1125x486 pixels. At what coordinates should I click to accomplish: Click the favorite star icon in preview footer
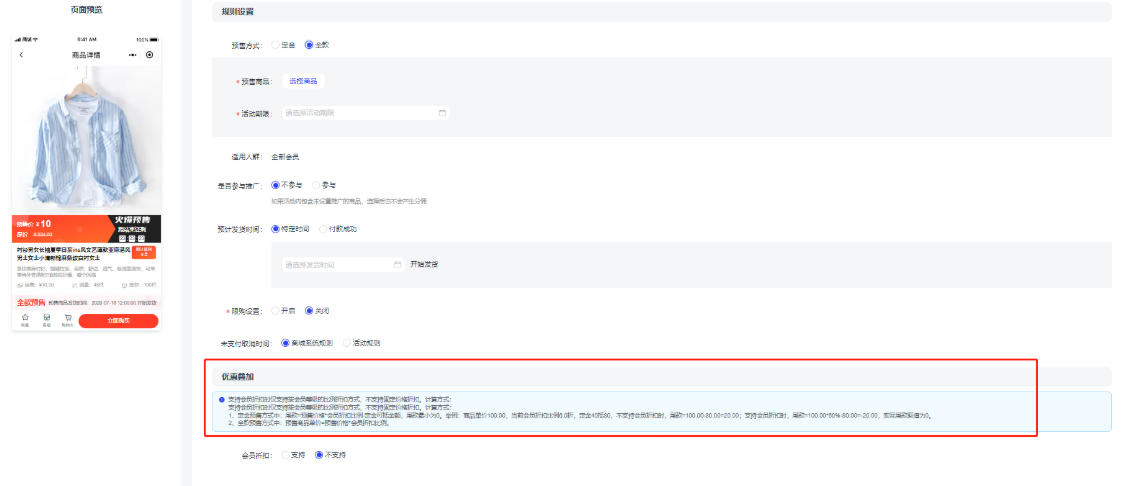25,318
